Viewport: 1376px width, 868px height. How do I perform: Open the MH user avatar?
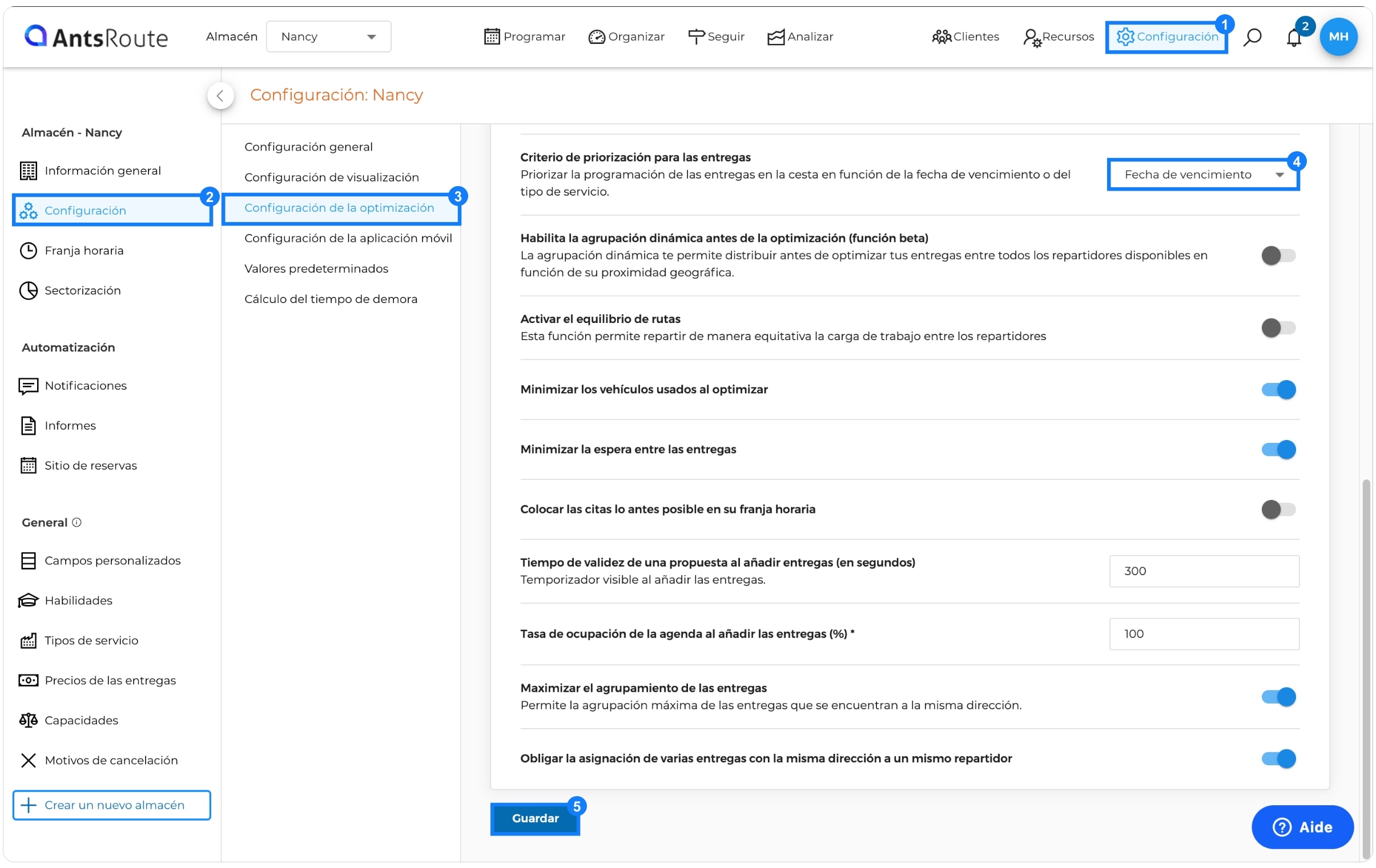[1338, 37]
